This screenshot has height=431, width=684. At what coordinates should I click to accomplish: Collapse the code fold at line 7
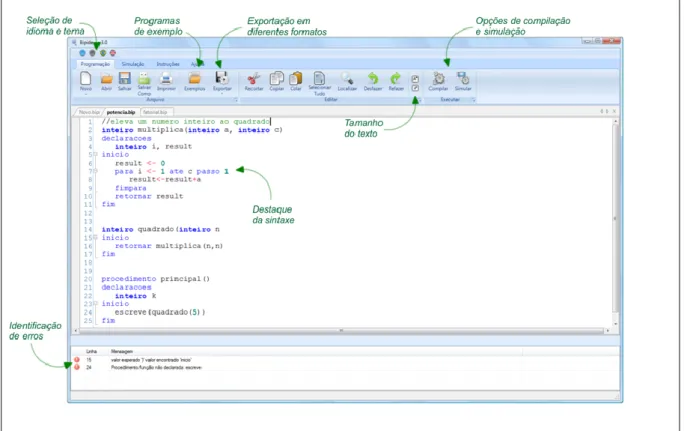click(96, 171)
